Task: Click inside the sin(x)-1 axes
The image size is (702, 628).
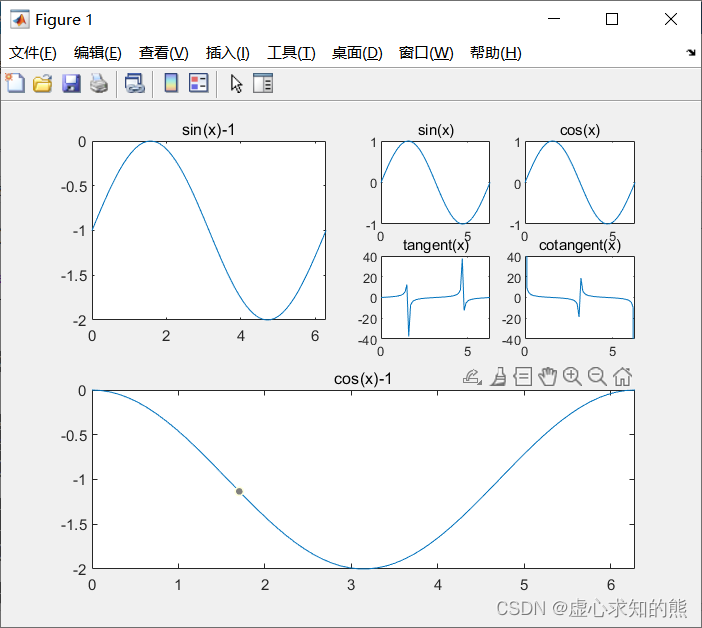Action: click(209, 231)
